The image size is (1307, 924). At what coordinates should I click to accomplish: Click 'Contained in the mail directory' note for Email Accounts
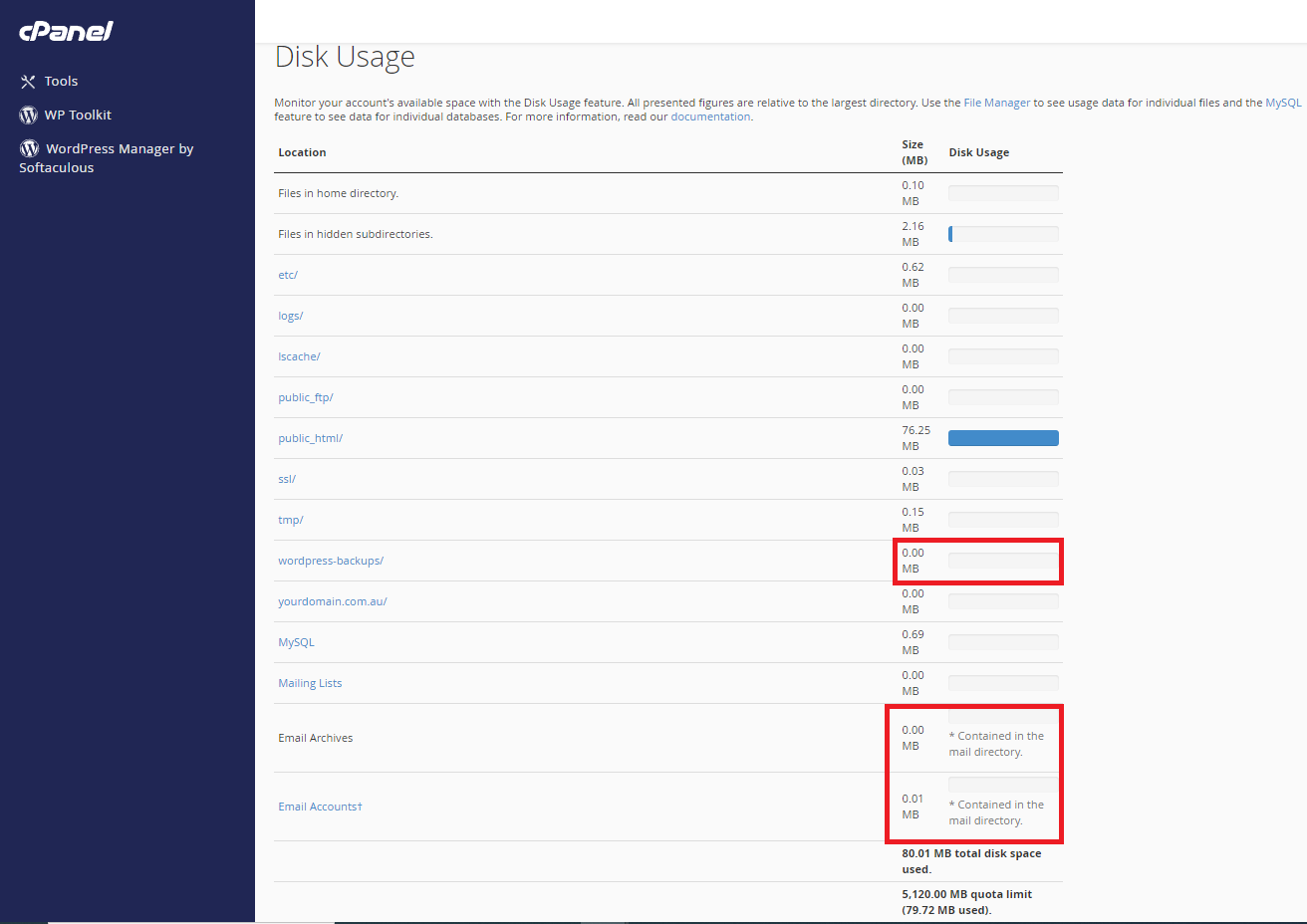996,812
